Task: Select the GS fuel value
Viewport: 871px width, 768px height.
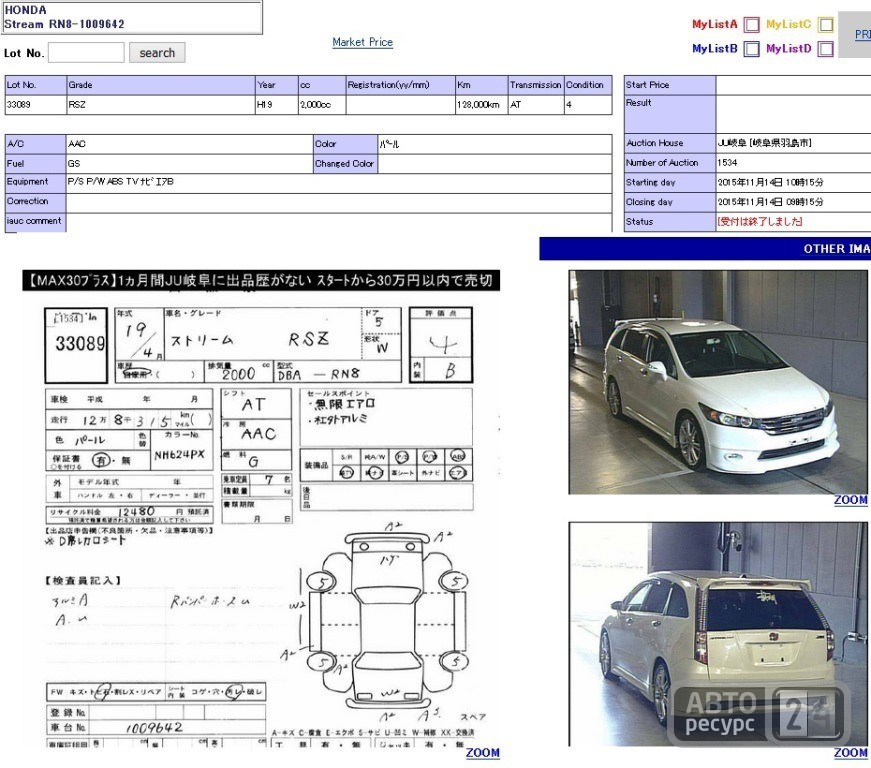Action: [x=74, y=164]
